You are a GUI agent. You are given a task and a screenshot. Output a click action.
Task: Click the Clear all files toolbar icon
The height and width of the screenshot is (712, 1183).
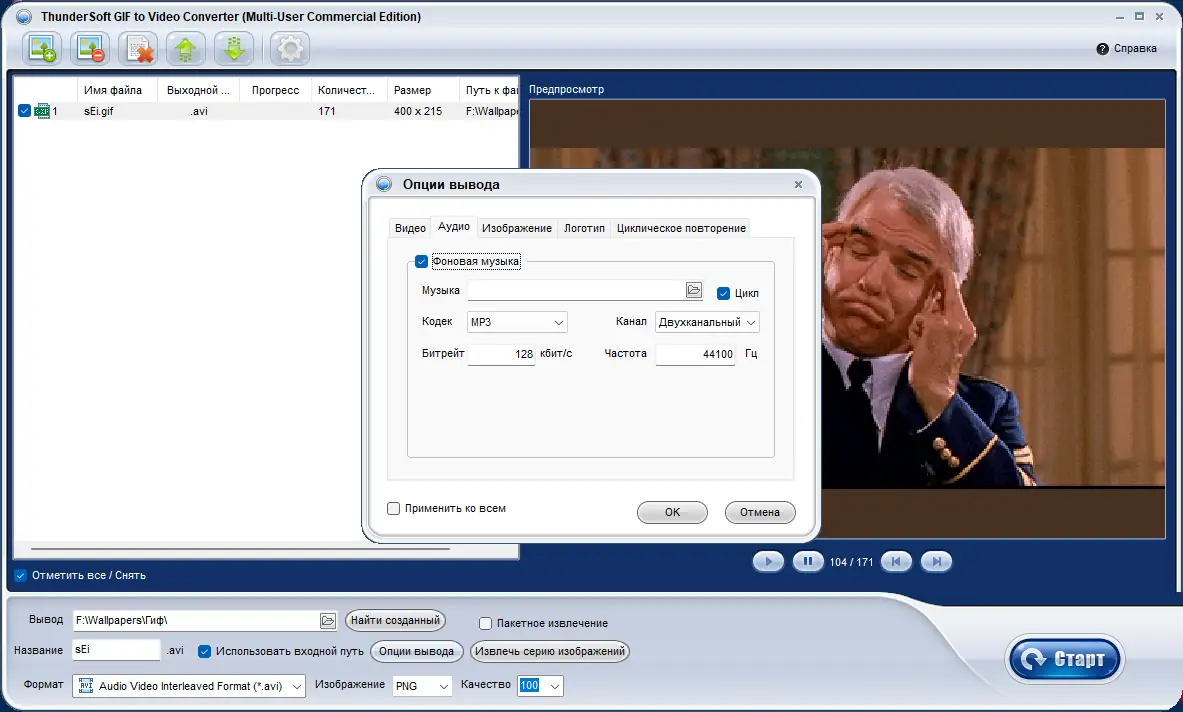138,49
